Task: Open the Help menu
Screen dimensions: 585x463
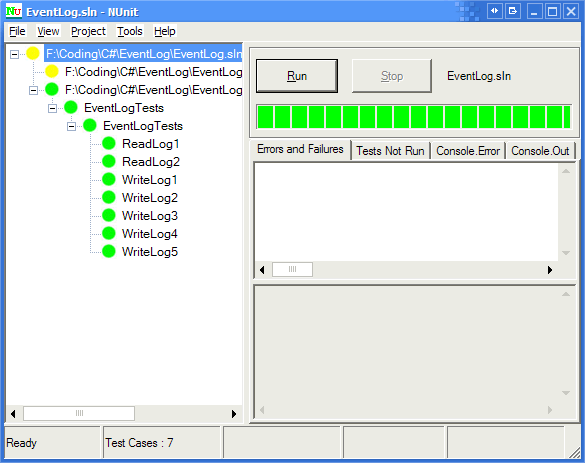Action: pyautogui.click(x=165, y=31)
